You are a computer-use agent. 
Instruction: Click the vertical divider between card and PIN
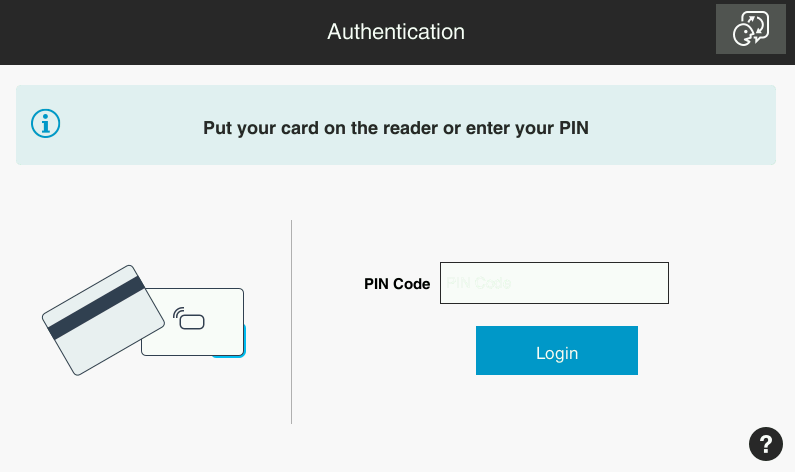click(x=291, y=322)
